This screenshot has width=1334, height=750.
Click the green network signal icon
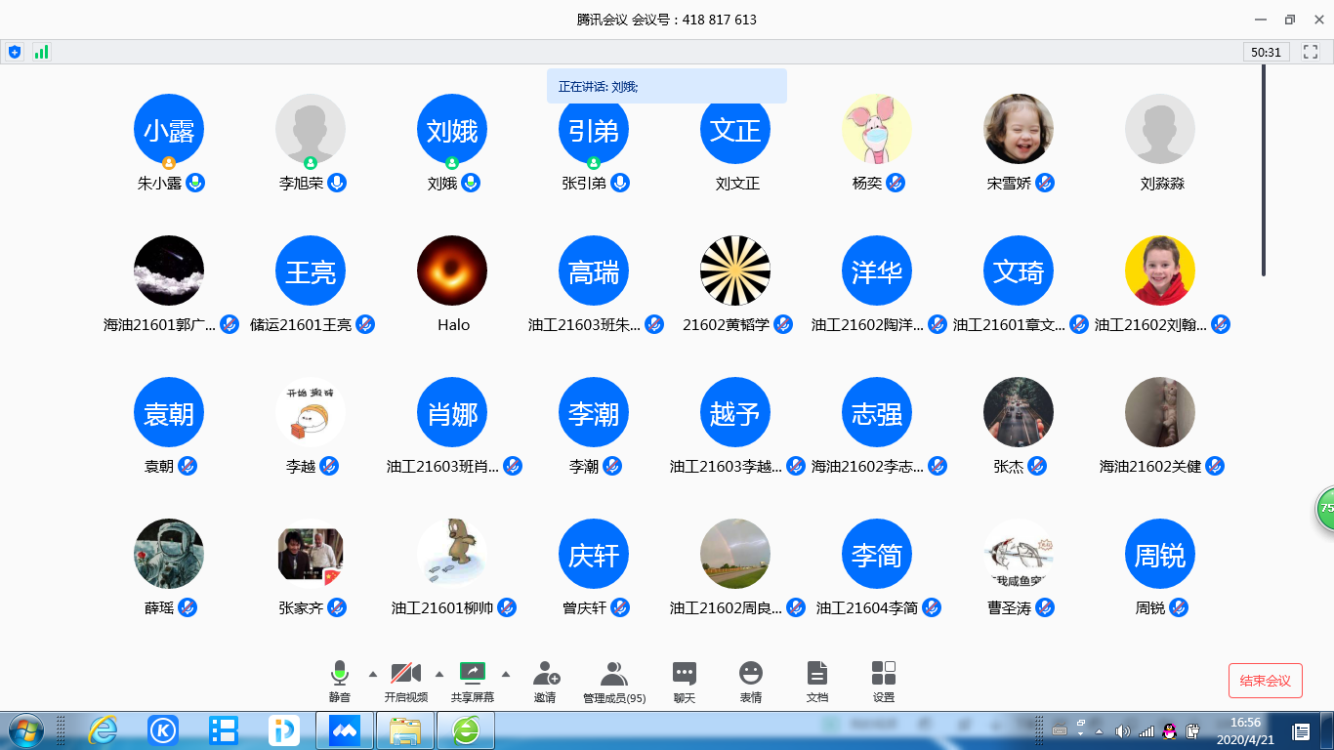[41, 52]
